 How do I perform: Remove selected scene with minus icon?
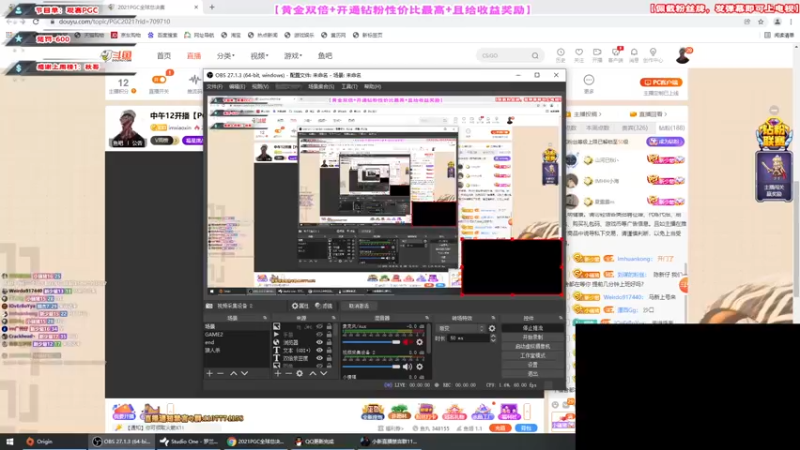tap(220, 373)
